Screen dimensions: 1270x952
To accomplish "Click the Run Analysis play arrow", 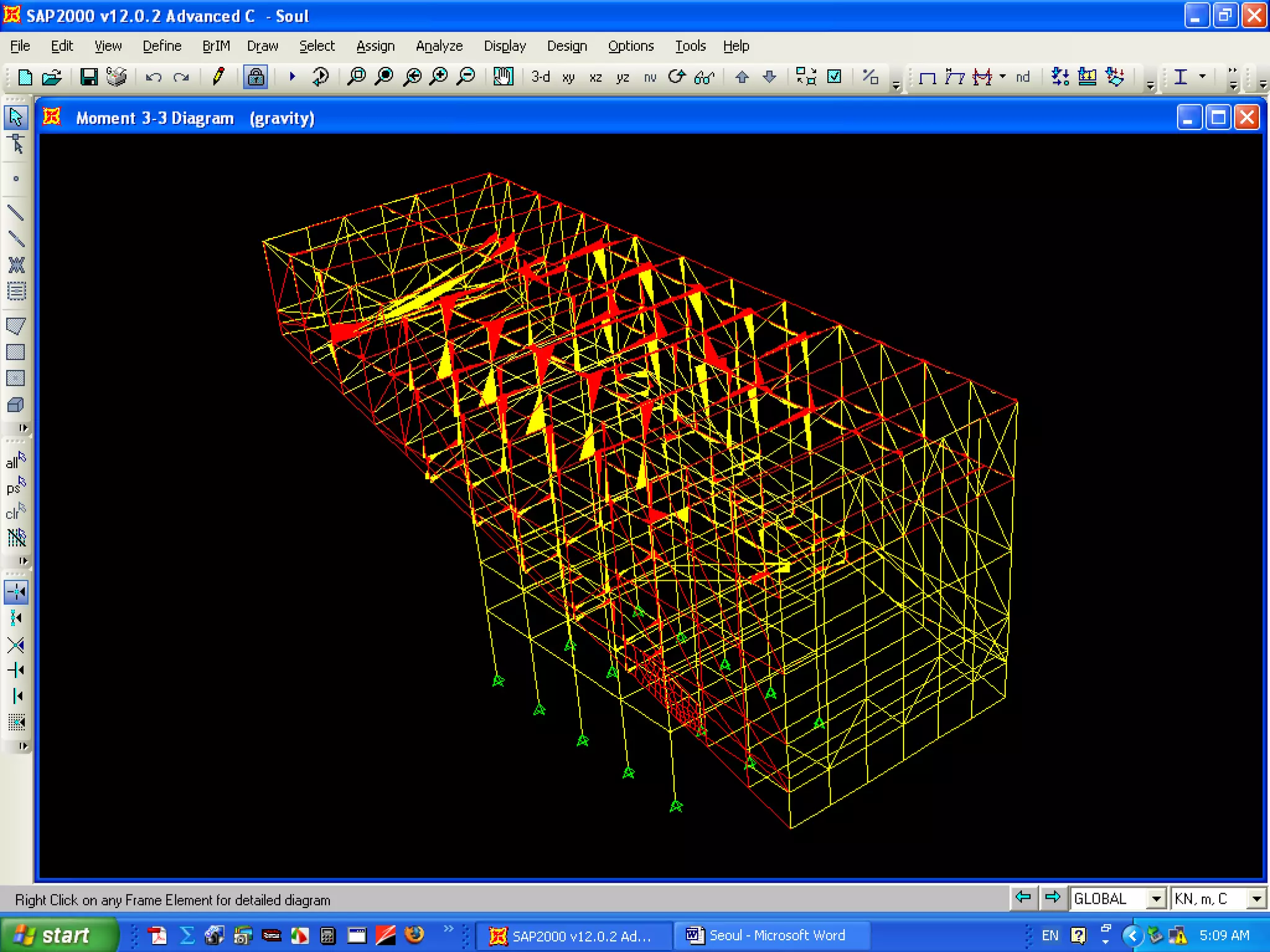I will (292, 77).
